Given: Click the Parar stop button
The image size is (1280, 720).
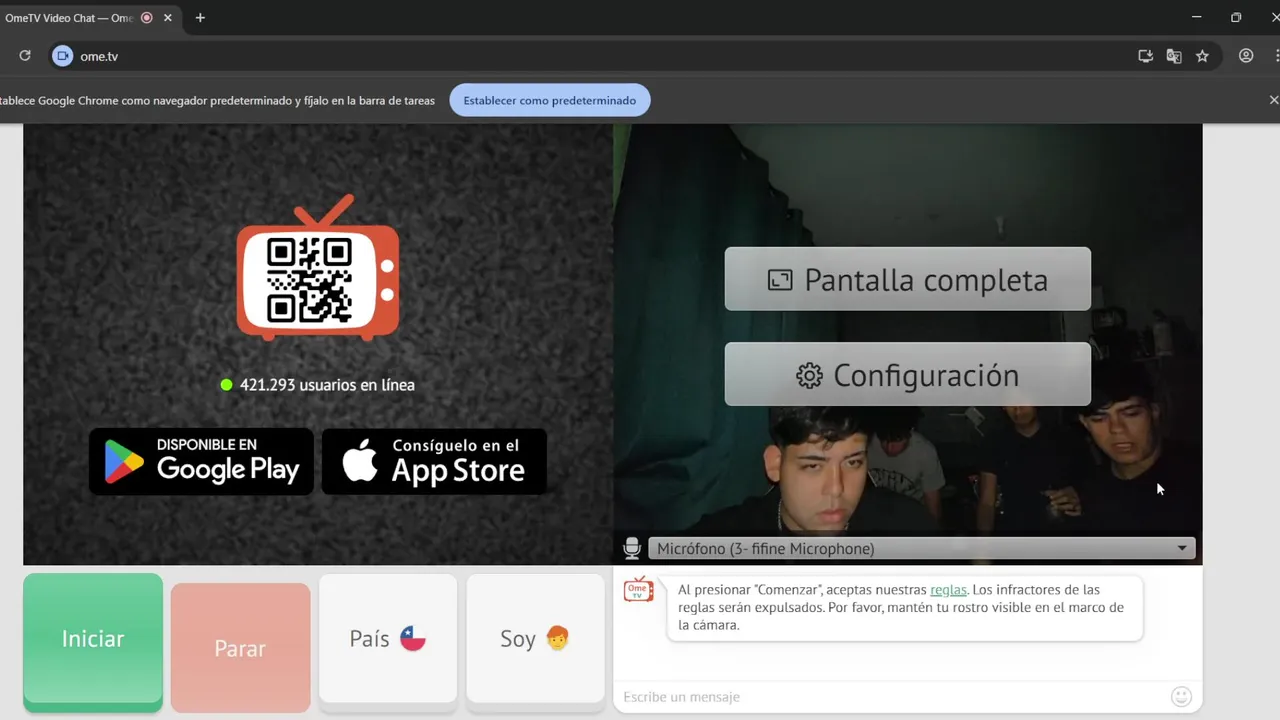Looking at the screenshot, I should pyautogui.click(x=240, y=648).
